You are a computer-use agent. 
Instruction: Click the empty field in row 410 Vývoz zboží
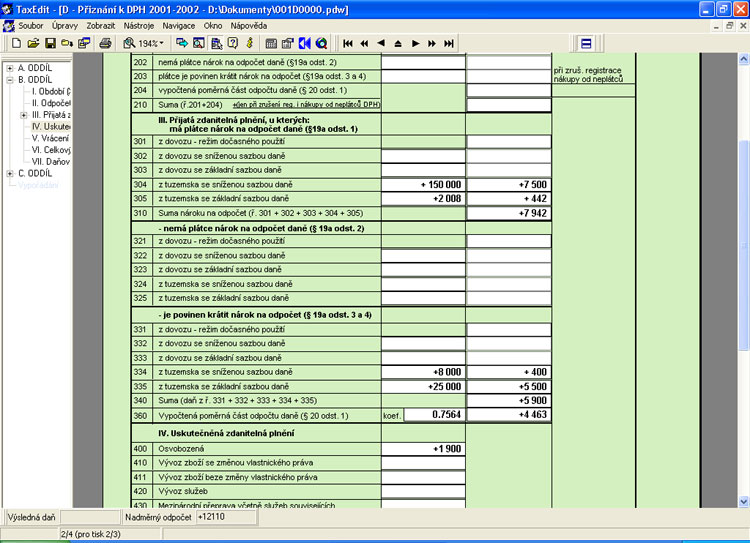(x=423, y=463)
